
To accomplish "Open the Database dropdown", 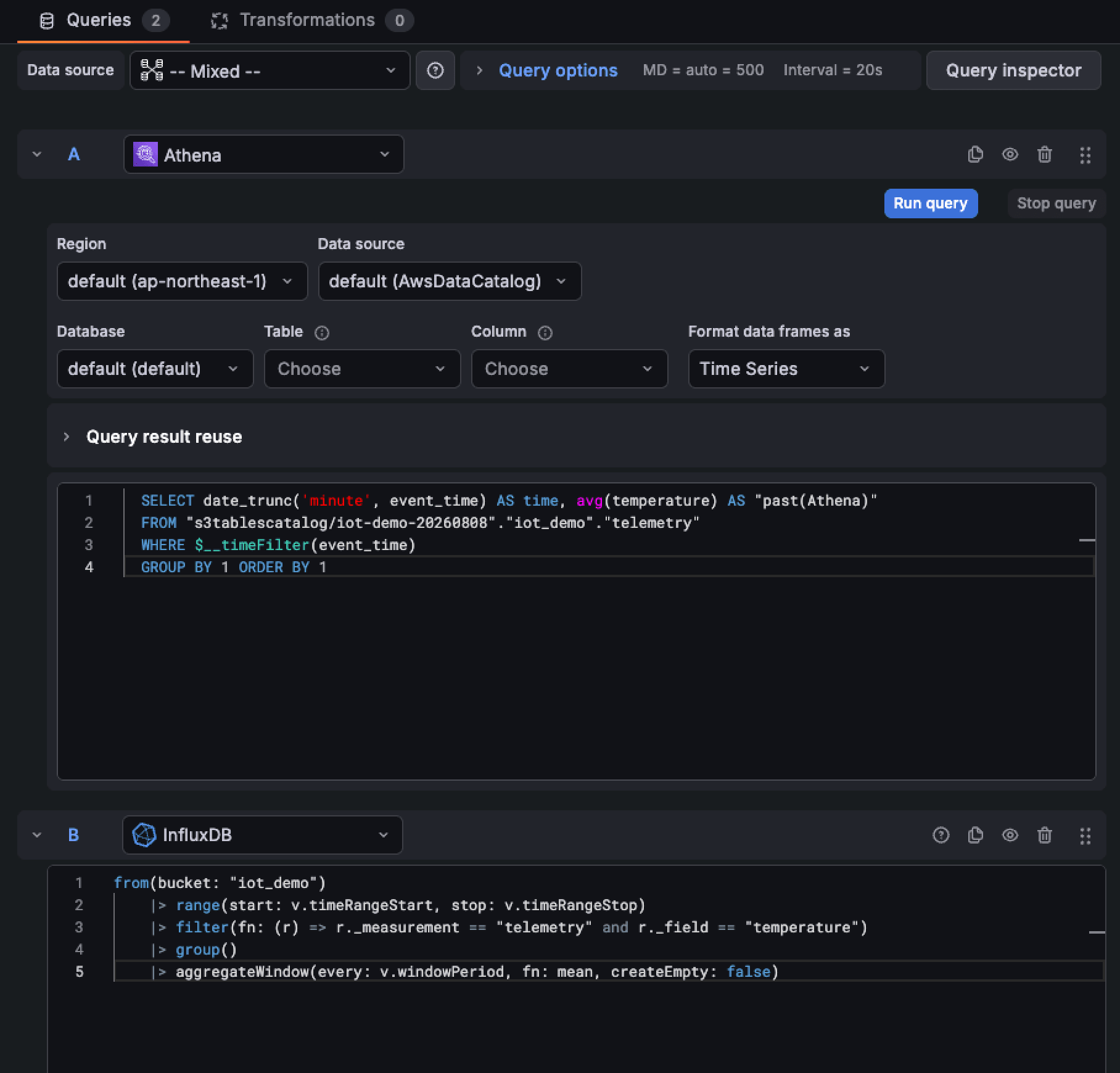I will pyautogui.click(x=155, y=369).
